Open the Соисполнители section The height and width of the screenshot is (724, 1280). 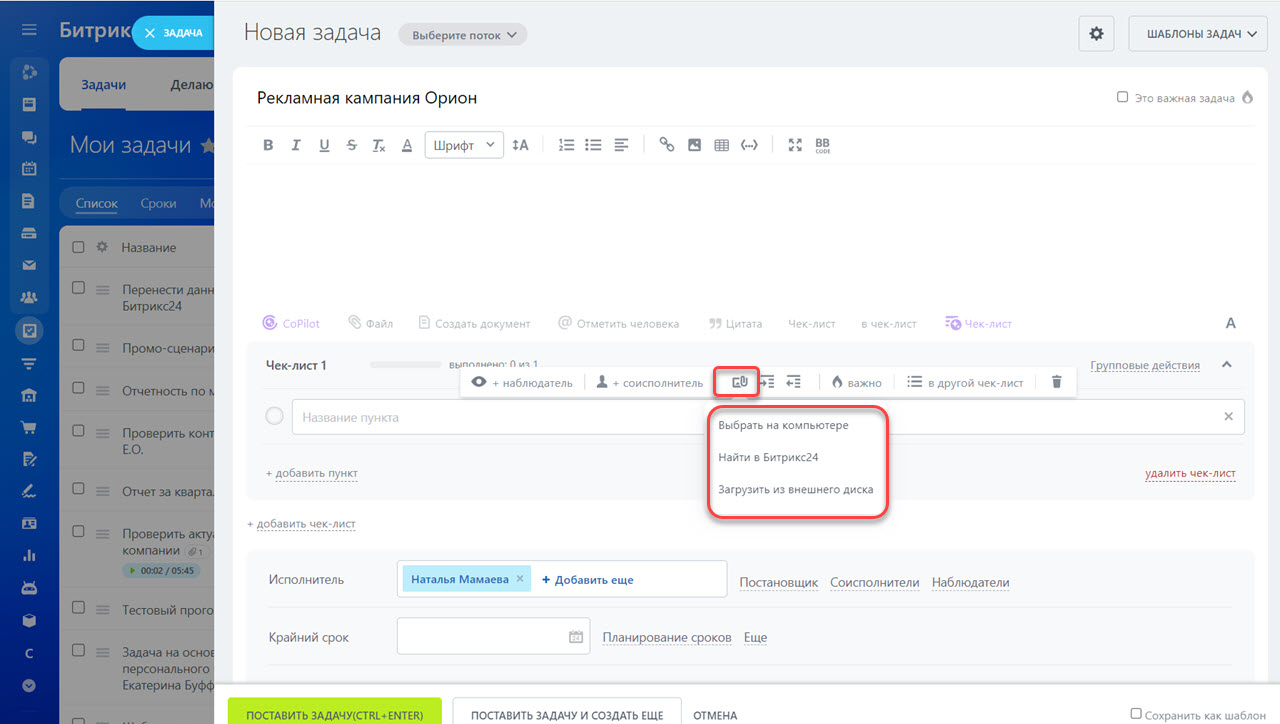coord(874,582)
